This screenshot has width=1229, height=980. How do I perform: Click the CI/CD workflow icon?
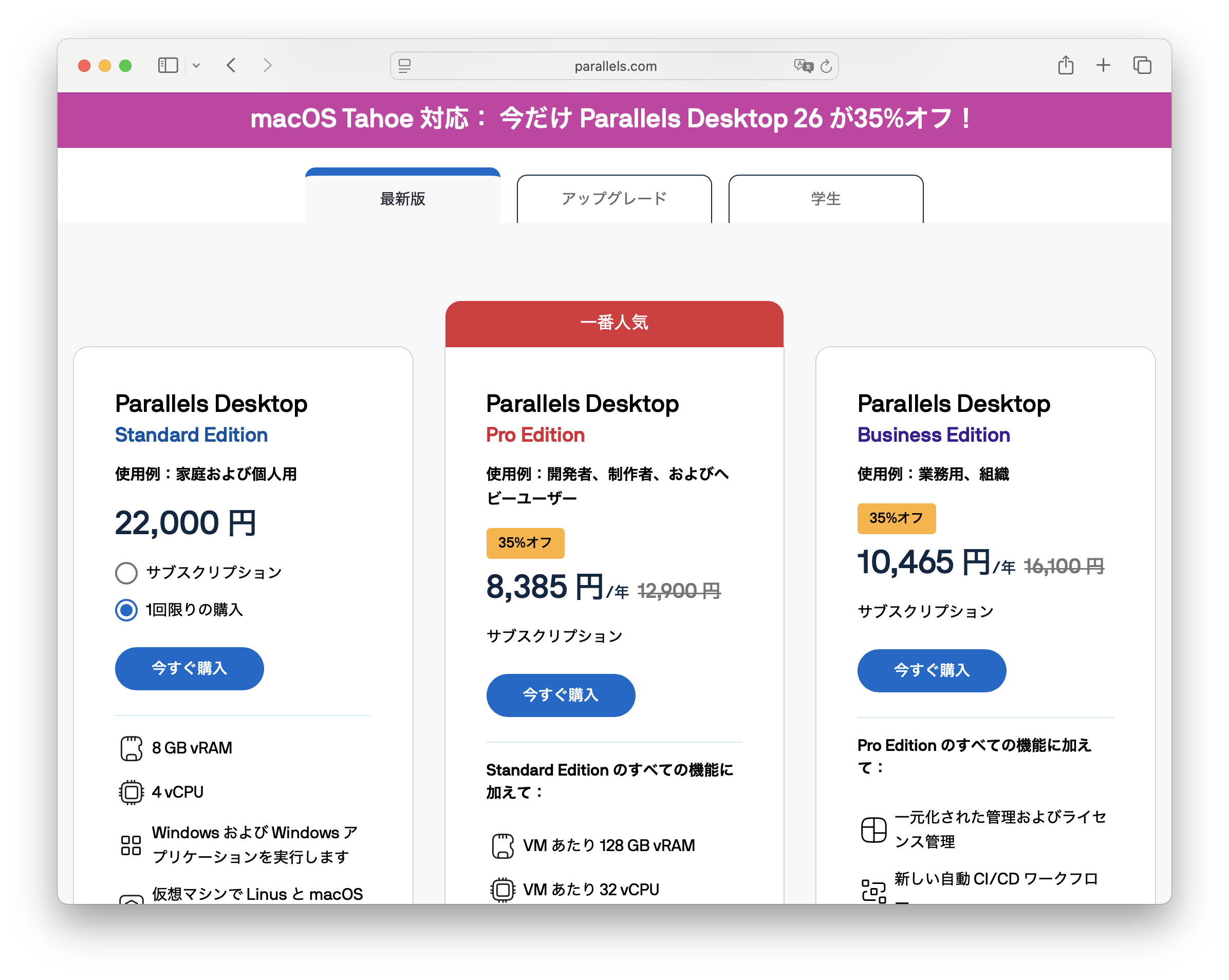click(x=873, y=891)
